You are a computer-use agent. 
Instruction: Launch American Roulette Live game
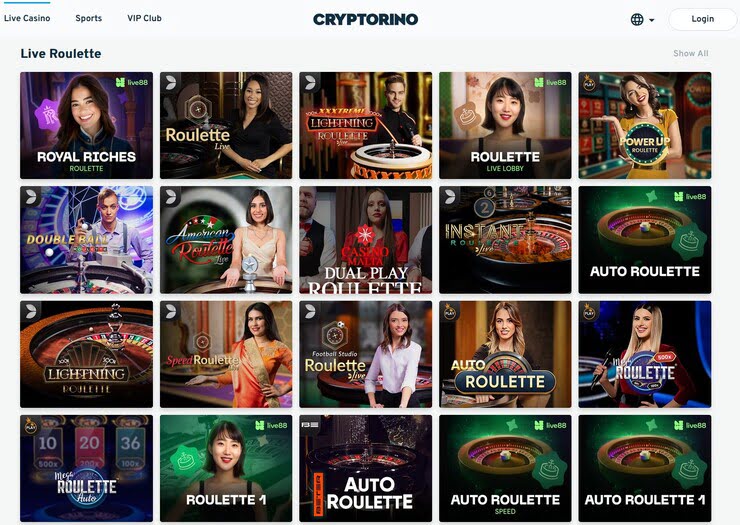click(x=226, y=239)
